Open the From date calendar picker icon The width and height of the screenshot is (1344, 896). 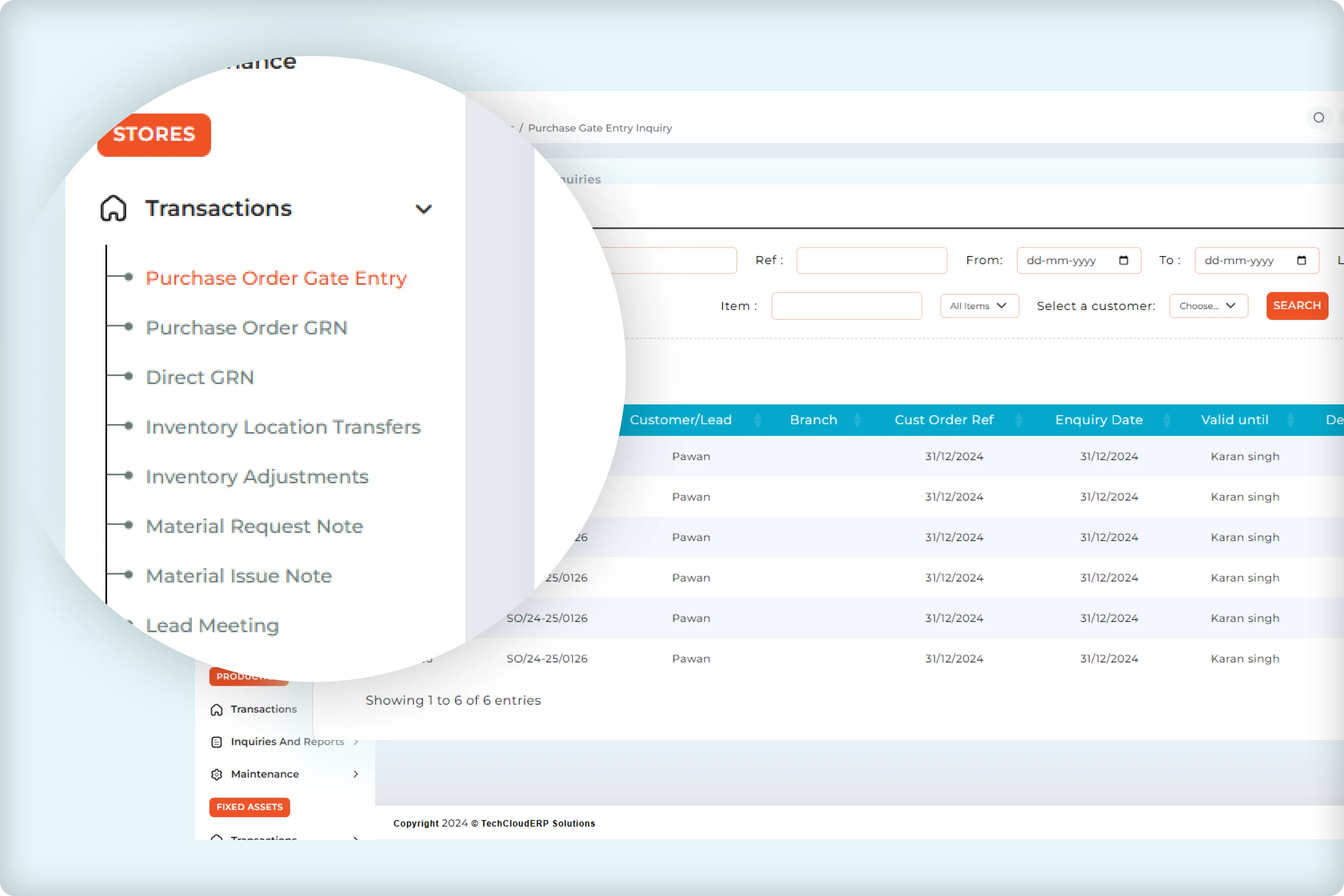tap(1123, 261)
